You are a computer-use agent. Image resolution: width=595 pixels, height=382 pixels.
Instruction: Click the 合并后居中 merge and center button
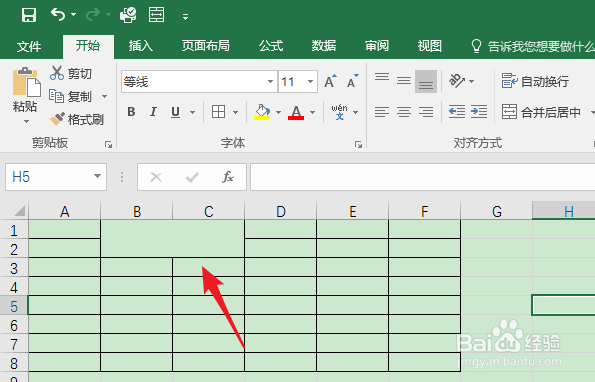(541, 112)
